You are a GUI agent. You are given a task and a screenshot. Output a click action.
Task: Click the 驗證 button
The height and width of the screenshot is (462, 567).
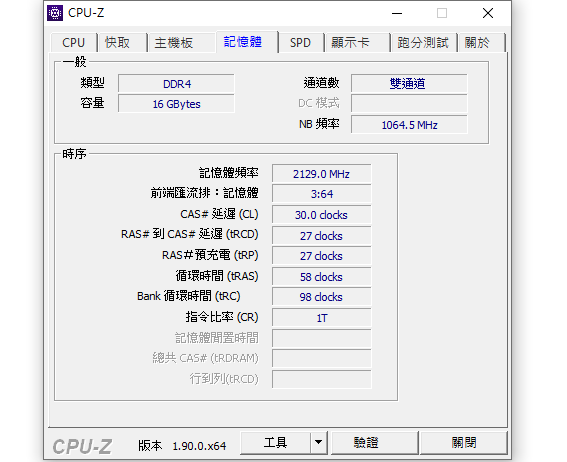tap(374, 442)
